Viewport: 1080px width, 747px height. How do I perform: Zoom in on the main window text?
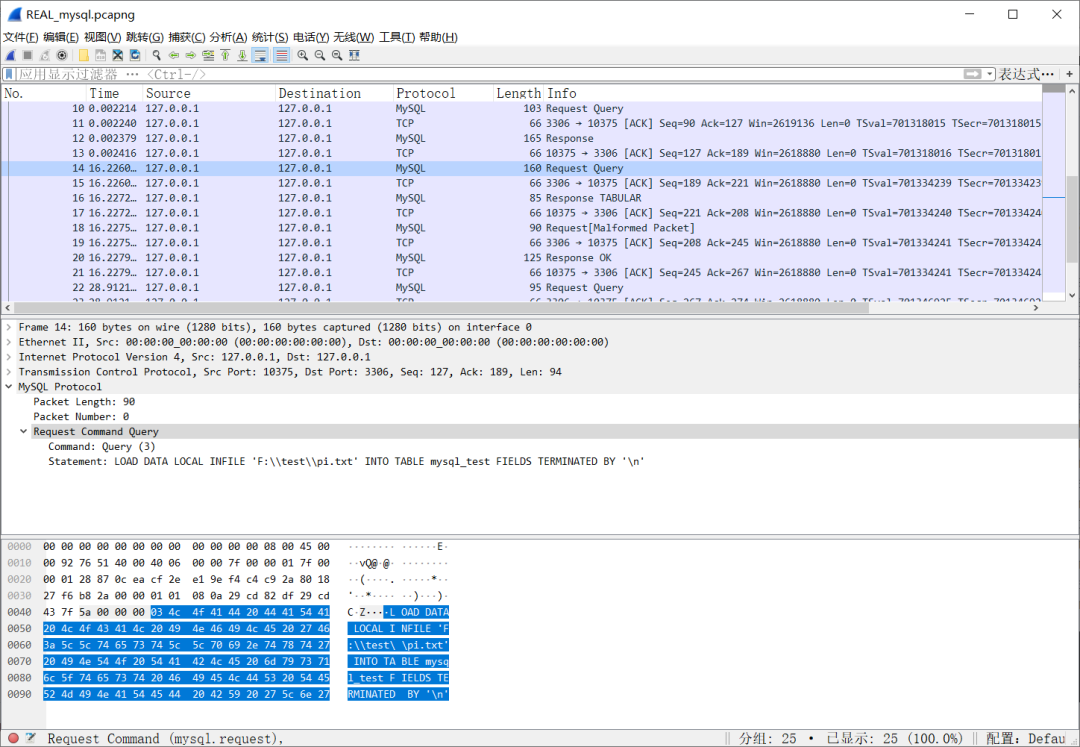pos(302,55)
